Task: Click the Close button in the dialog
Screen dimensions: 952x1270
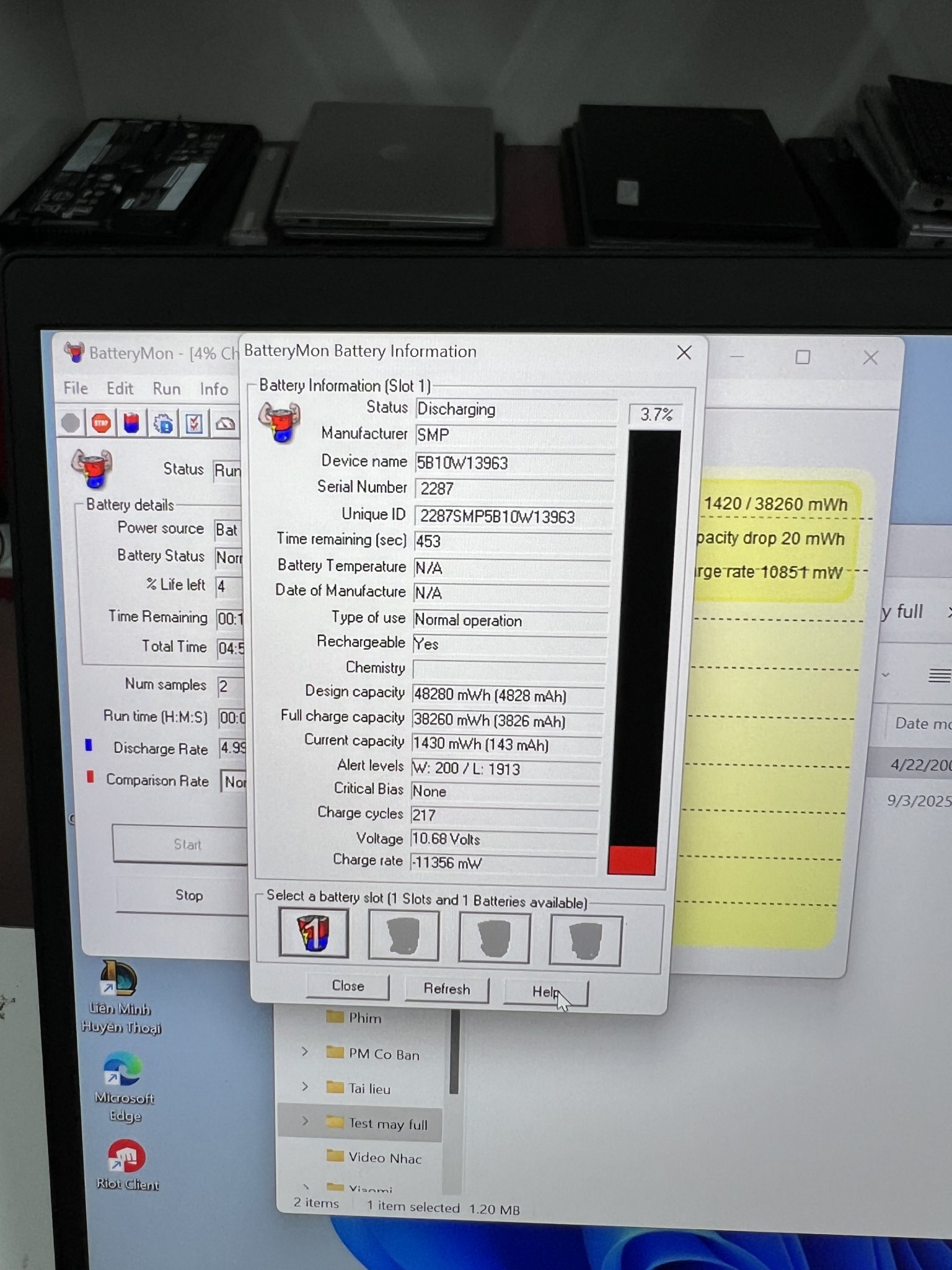Action: pos(348,986)
